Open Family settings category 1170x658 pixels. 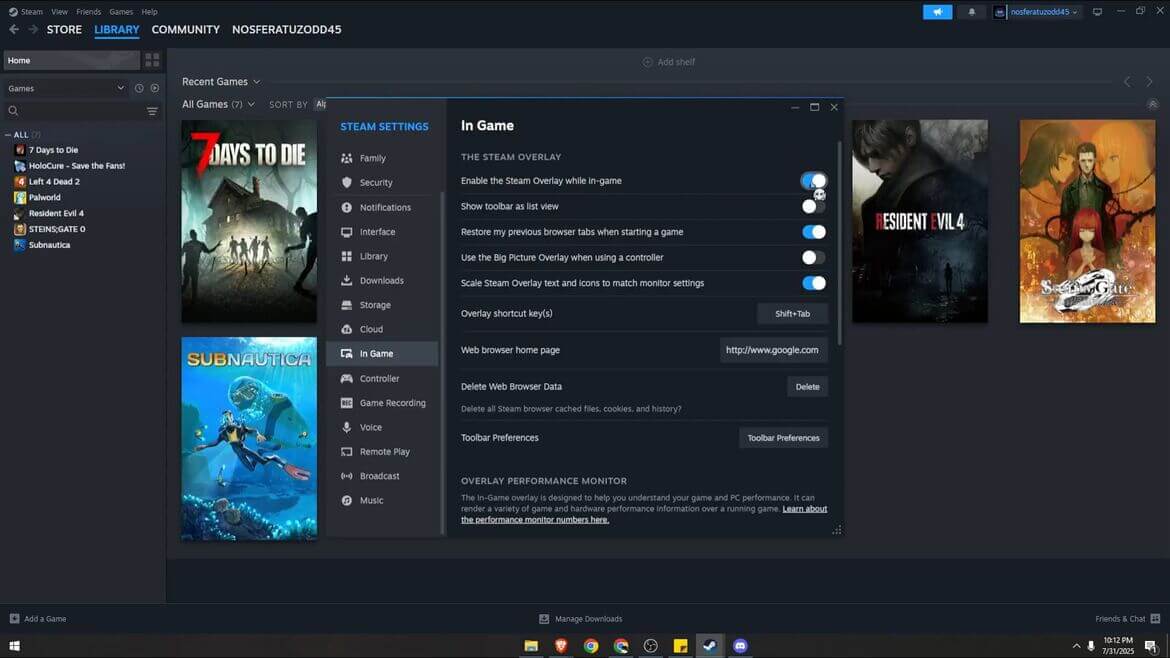[x=382, y=158]
